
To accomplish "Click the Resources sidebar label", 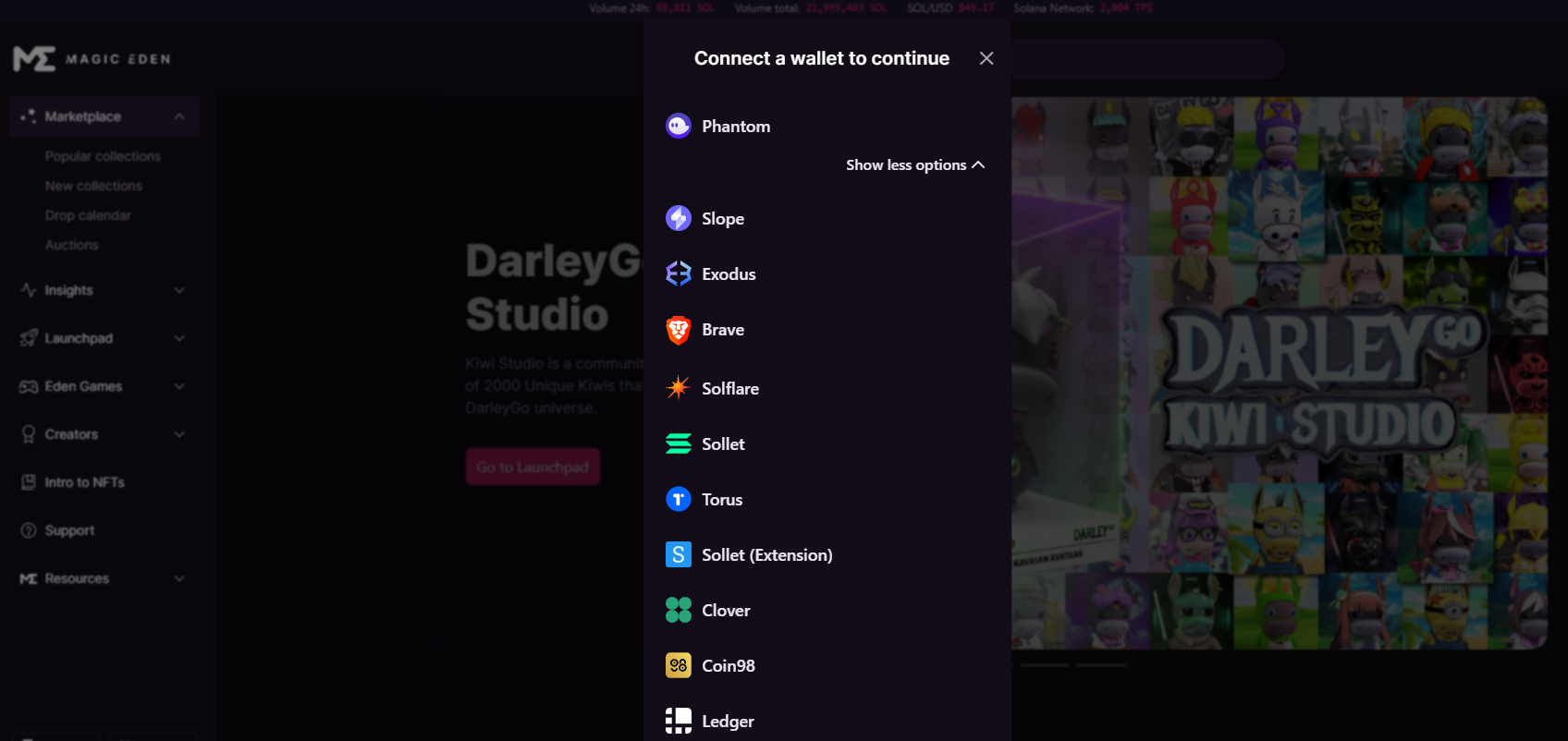I will [x=77, y=578].
